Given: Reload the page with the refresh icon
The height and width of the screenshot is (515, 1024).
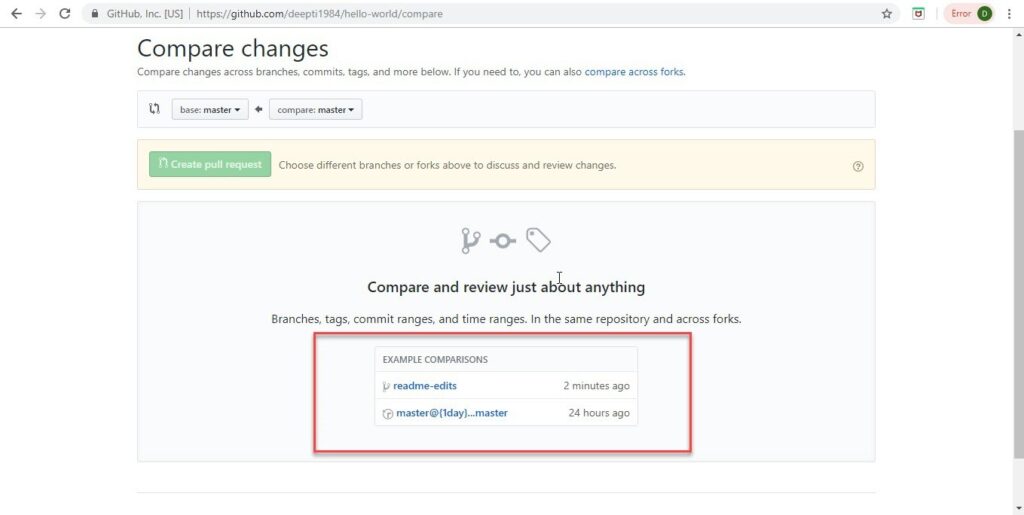Looking at the screenshot, I should pyautogui.click(x=65, y=13).
